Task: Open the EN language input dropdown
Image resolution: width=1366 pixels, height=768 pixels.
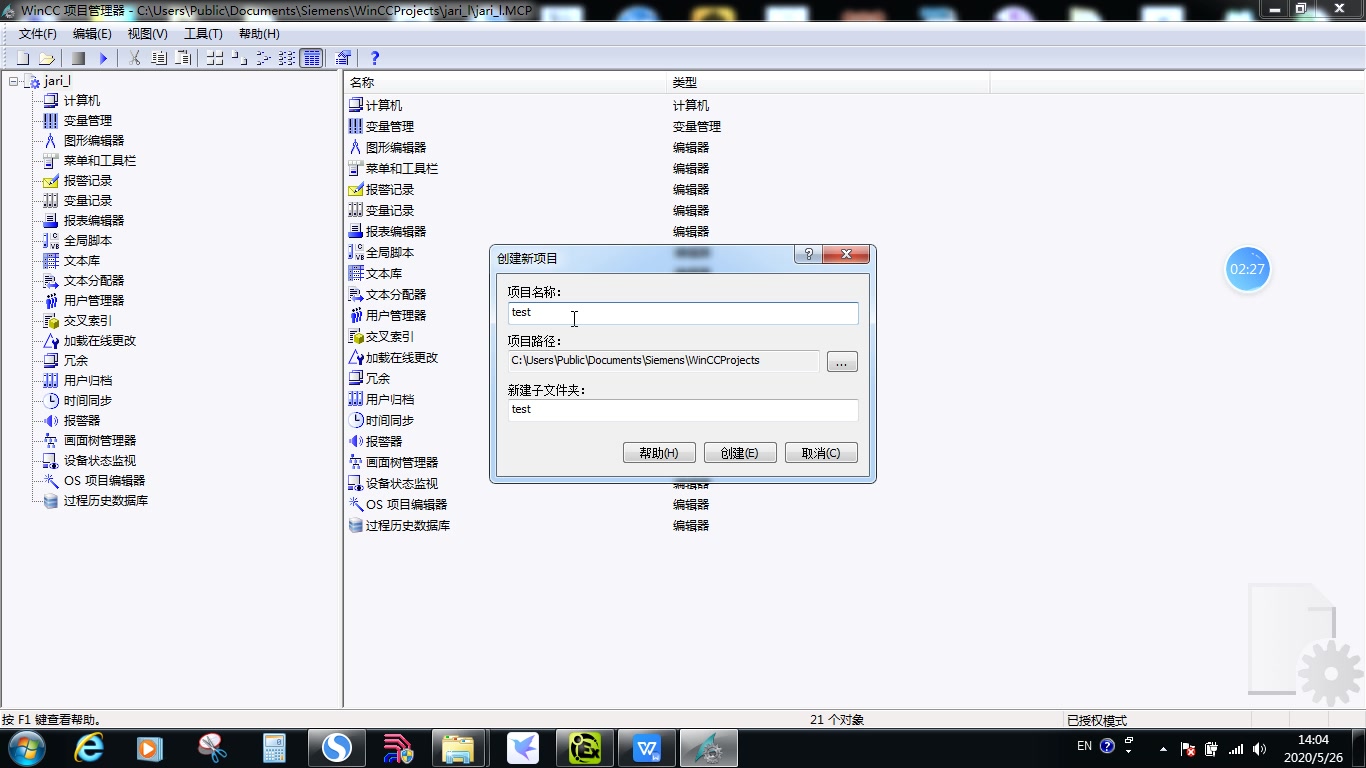Action: pos(1084,747)
